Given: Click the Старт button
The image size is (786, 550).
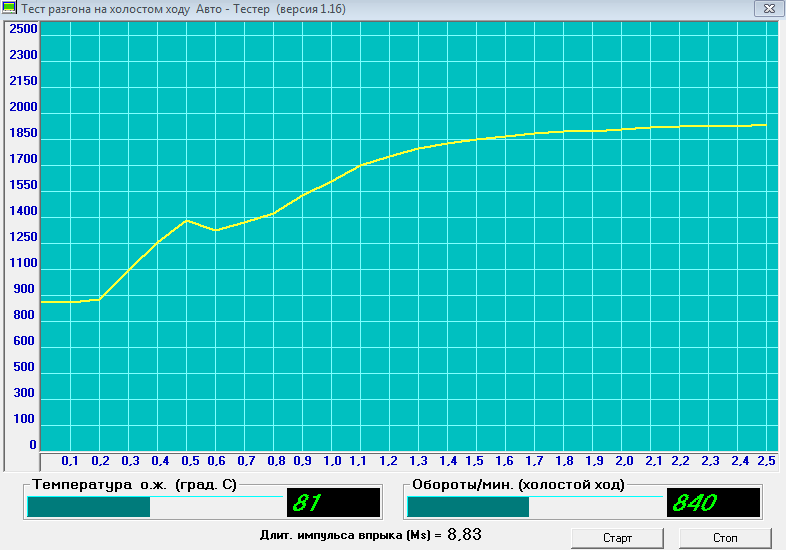Looking at the screenshot, I should [617, 538].
